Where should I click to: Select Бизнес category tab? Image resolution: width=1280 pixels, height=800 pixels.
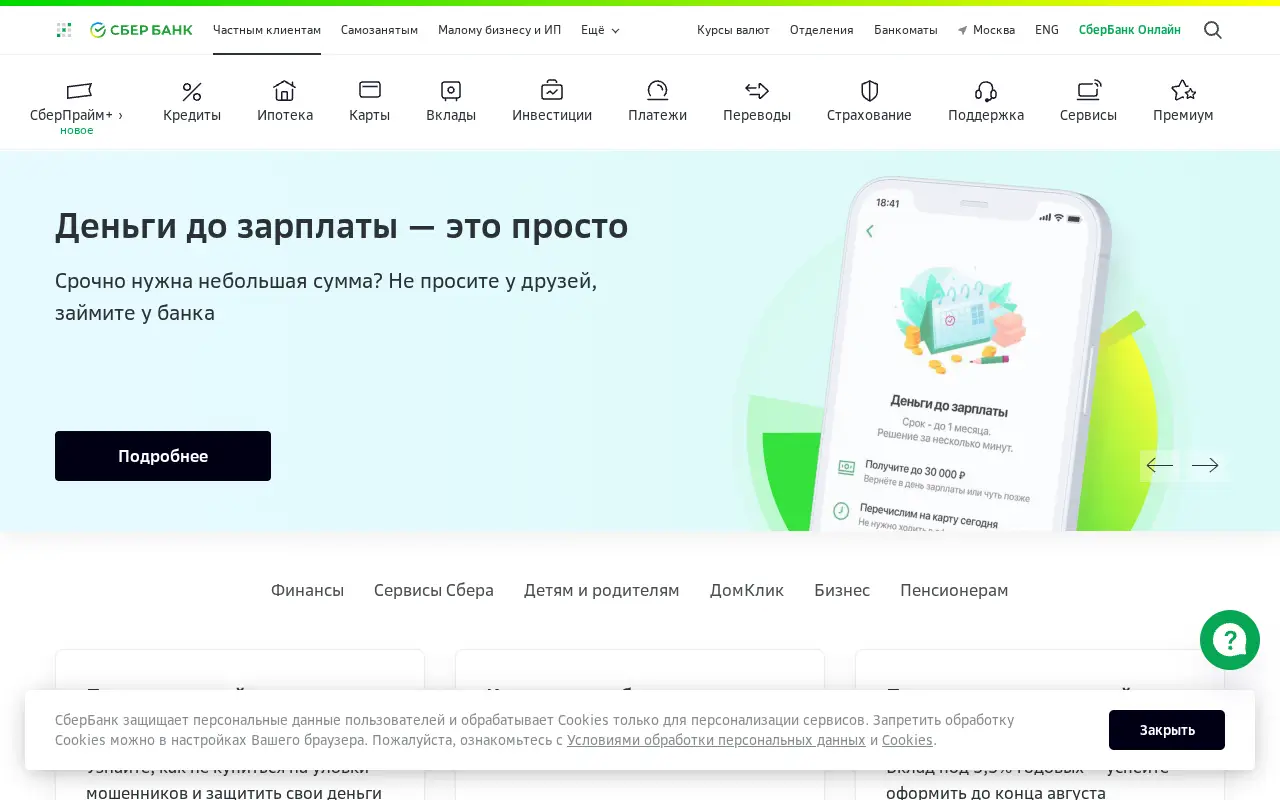point(842,590)
